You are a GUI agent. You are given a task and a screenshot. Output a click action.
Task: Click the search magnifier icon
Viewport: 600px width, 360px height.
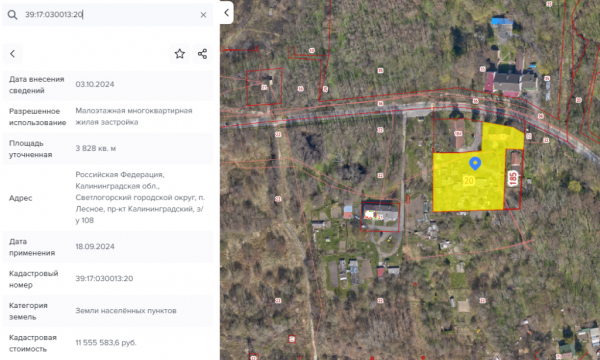(12, 15)
